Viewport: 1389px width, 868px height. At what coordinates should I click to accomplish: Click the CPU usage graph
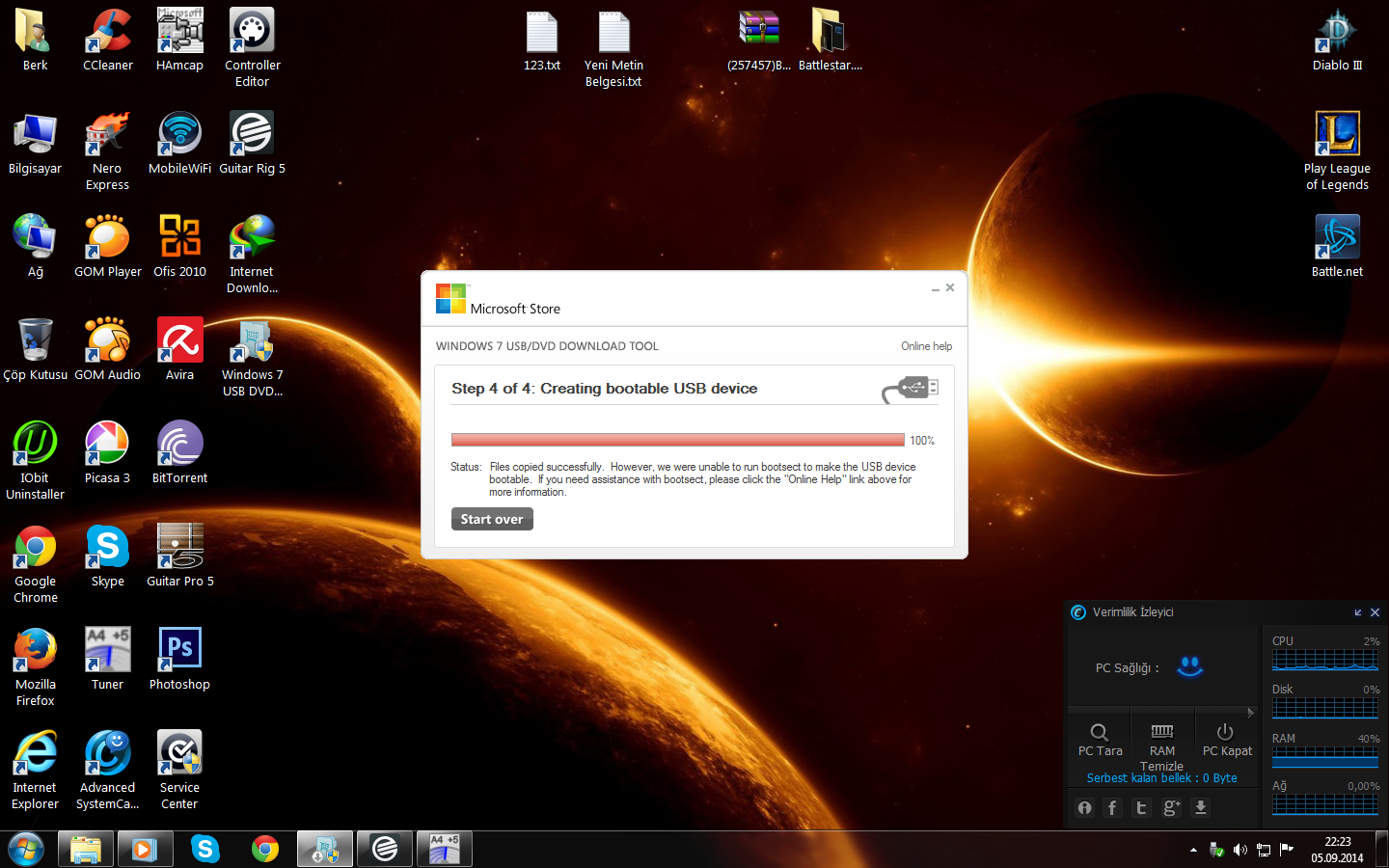[1325, 660]
